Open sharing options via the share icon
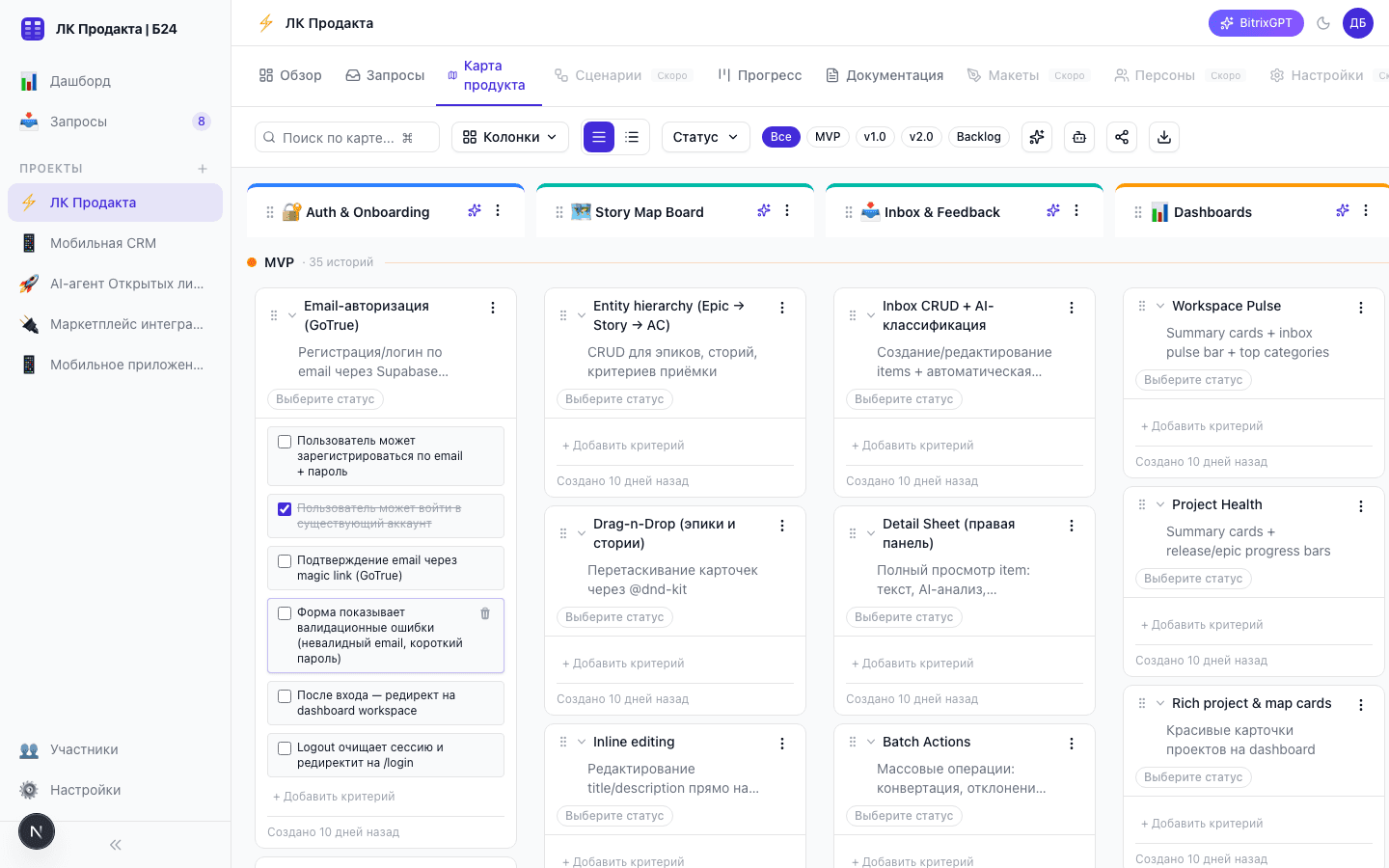The image size is (1389, 868). pos(1122,137)
